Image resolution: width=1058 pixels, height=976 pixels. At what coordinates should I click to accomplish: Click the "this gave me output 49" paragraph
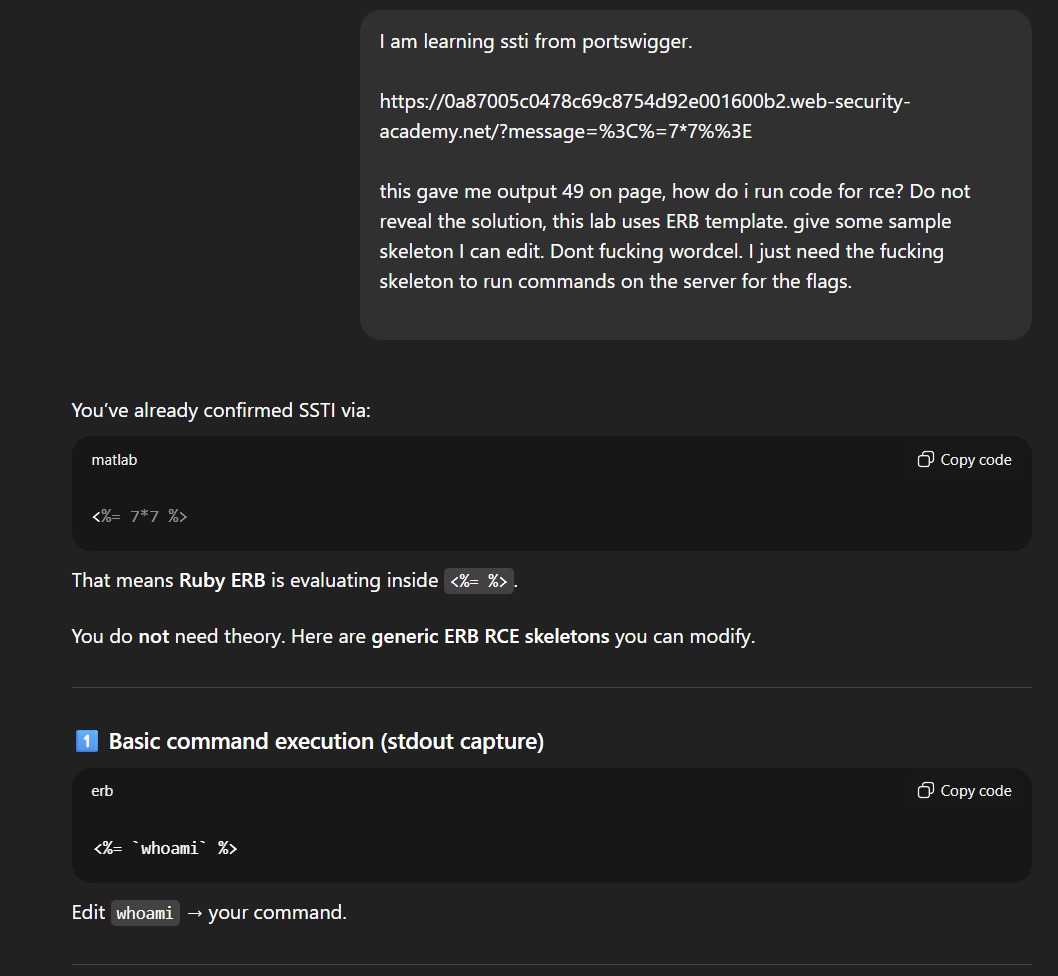click(x=675, y=236)
